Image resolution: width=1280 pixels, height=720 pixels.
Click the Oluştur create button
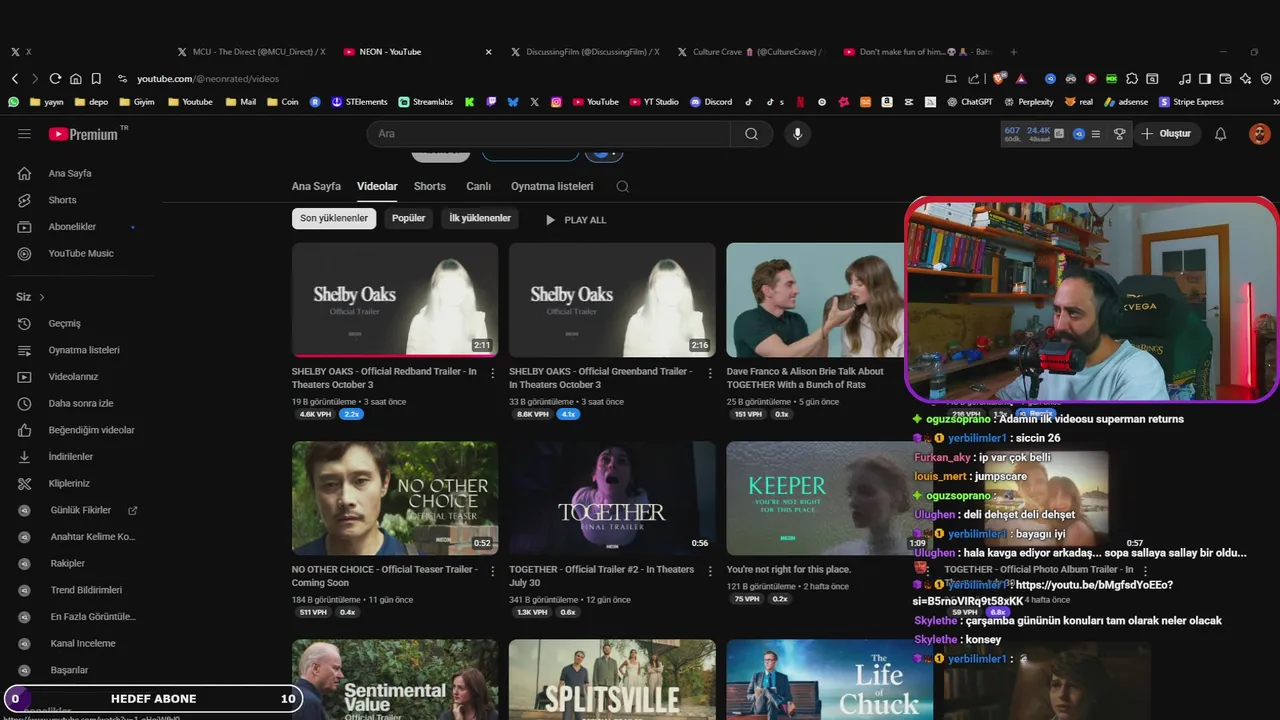pos(1166,134)
